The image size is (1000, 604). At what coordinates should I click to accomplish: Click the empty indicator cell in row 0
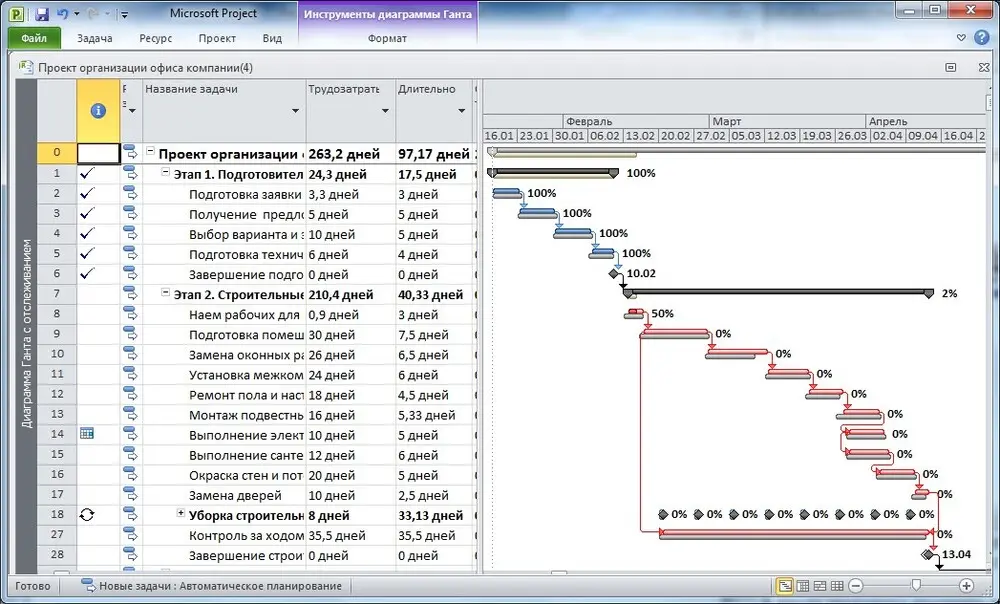tap(98, 153)
